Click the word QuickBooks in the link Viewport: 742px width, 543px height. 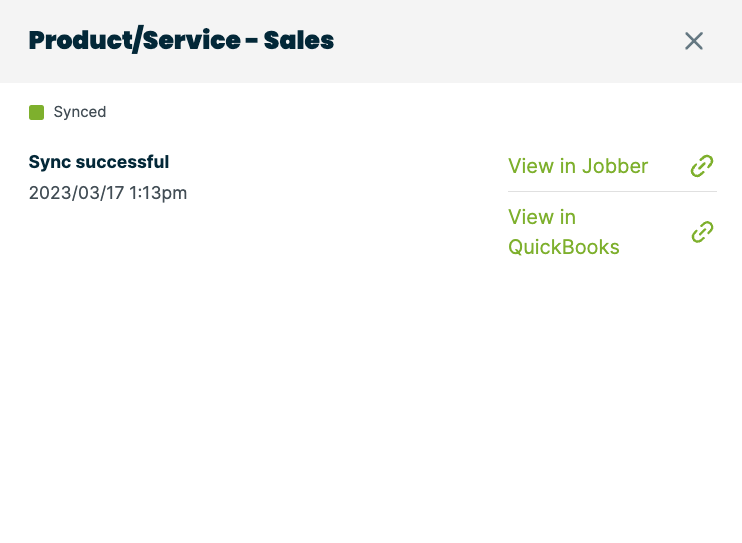click(564, 247)
